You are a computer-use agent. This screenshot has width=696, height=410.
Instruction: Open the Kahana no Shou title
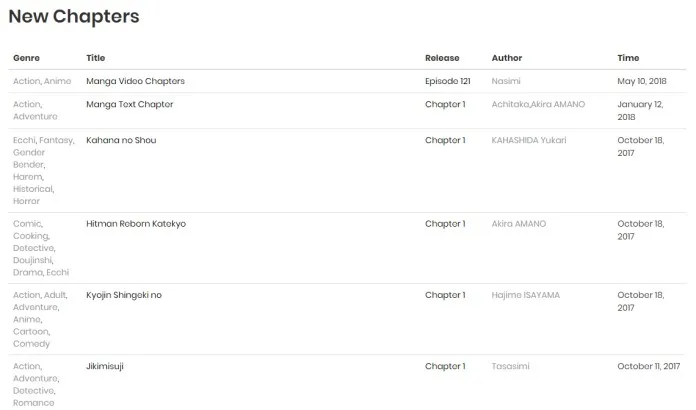coord(121,140)
